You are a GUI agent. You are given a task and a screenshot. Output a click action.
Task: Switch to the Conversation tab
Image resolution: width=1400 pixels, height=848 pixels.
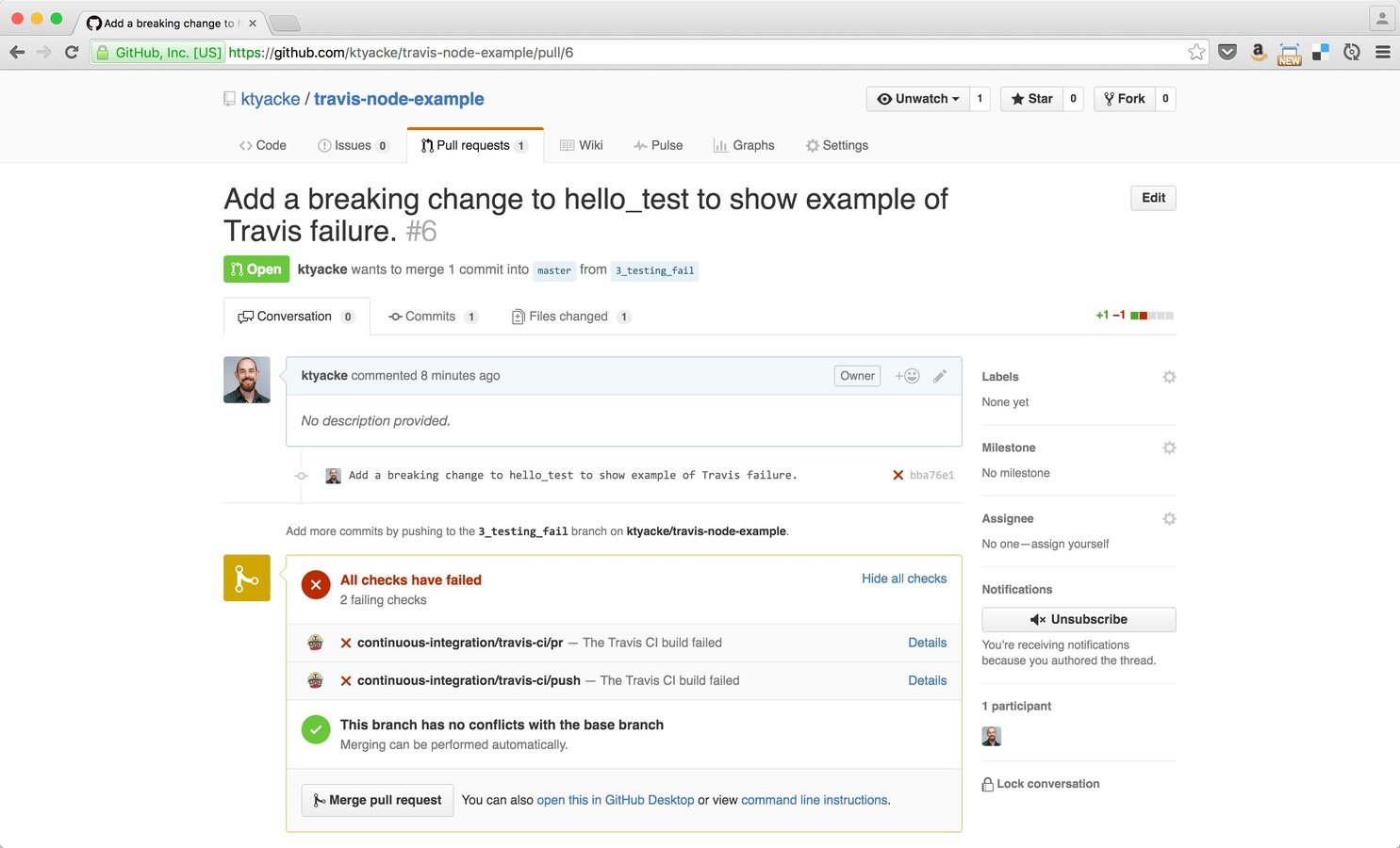click(296, 317)
